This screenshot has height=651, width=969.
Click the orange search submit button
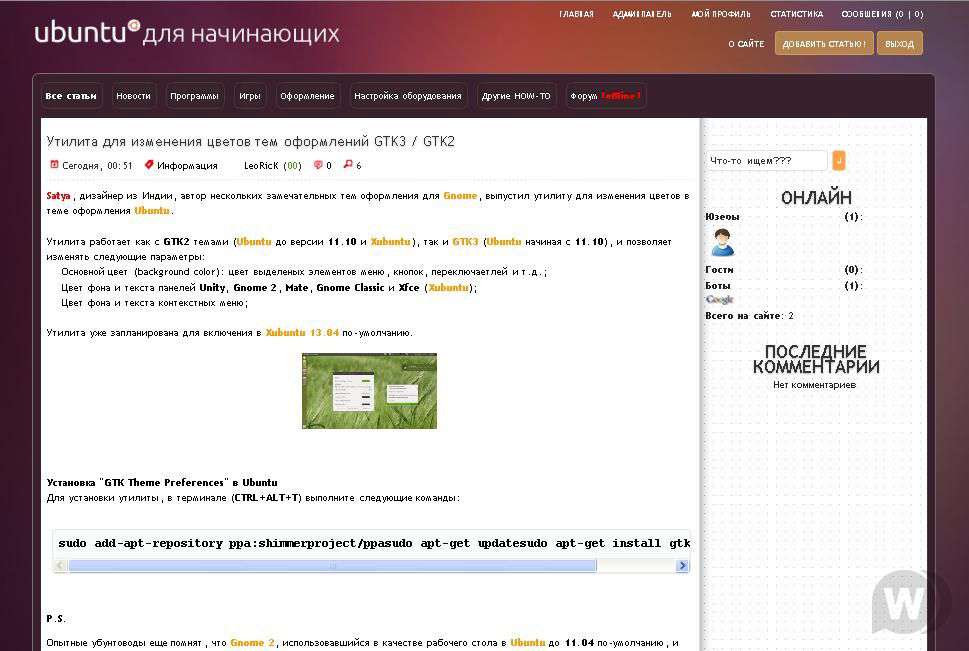[839, 161]
